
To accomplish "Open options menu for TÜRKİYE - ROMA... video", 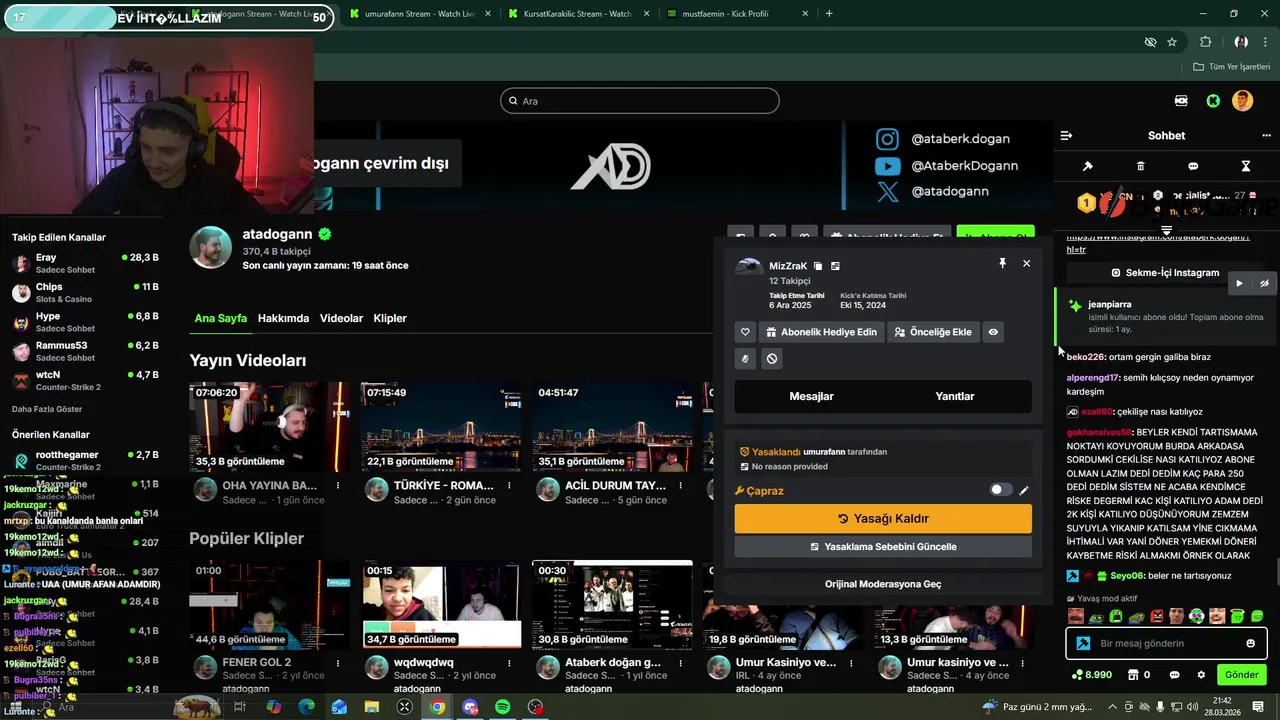I will click(509, 485).
